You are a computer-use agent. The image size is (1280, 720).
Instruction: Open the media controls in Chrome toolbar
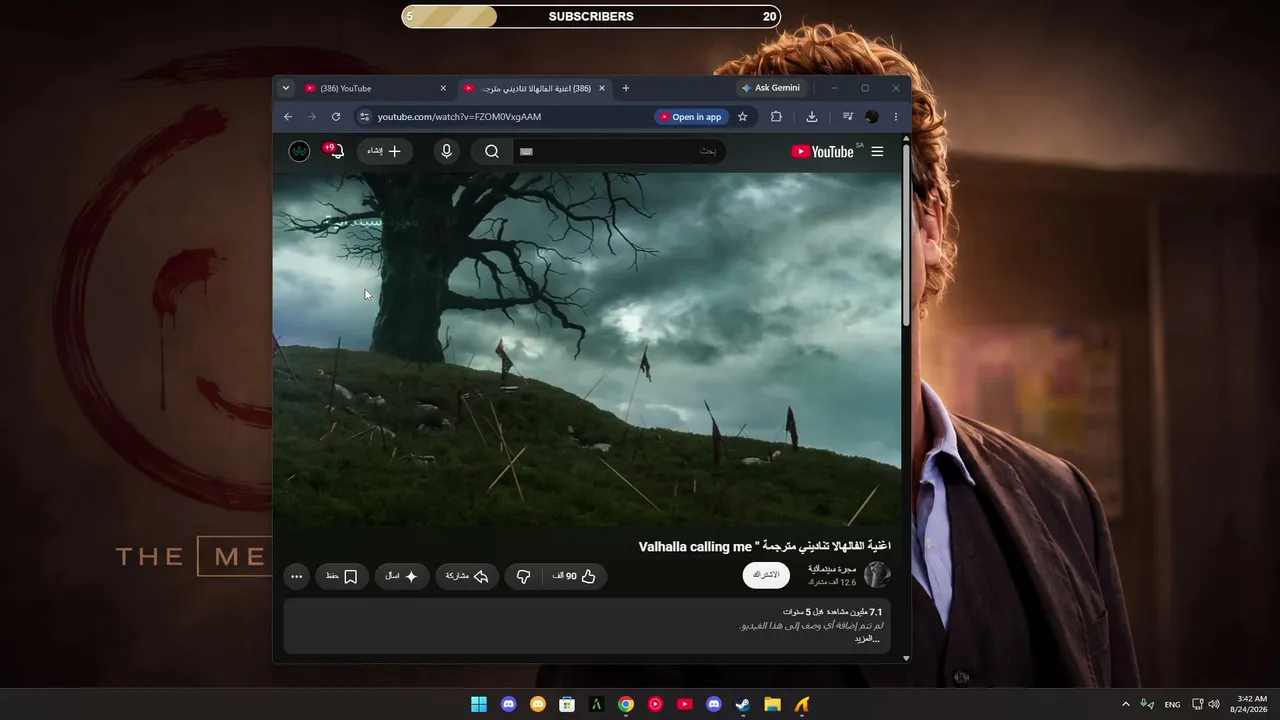click(848, 117)
